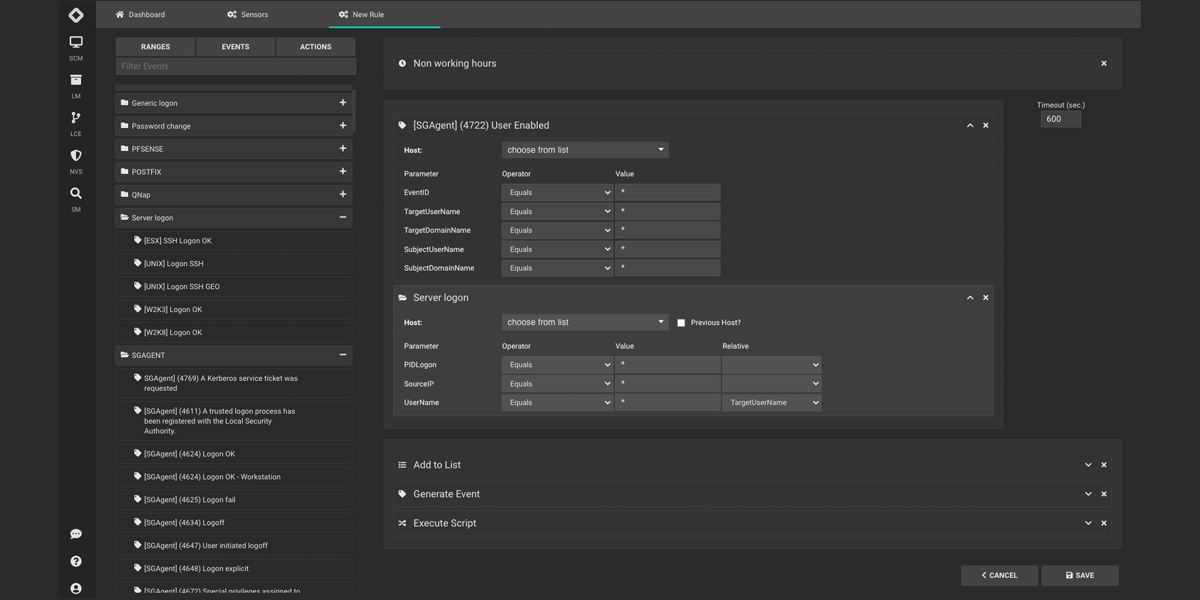
Task: Select the ACTIONS tab
Action: (315, 47)
